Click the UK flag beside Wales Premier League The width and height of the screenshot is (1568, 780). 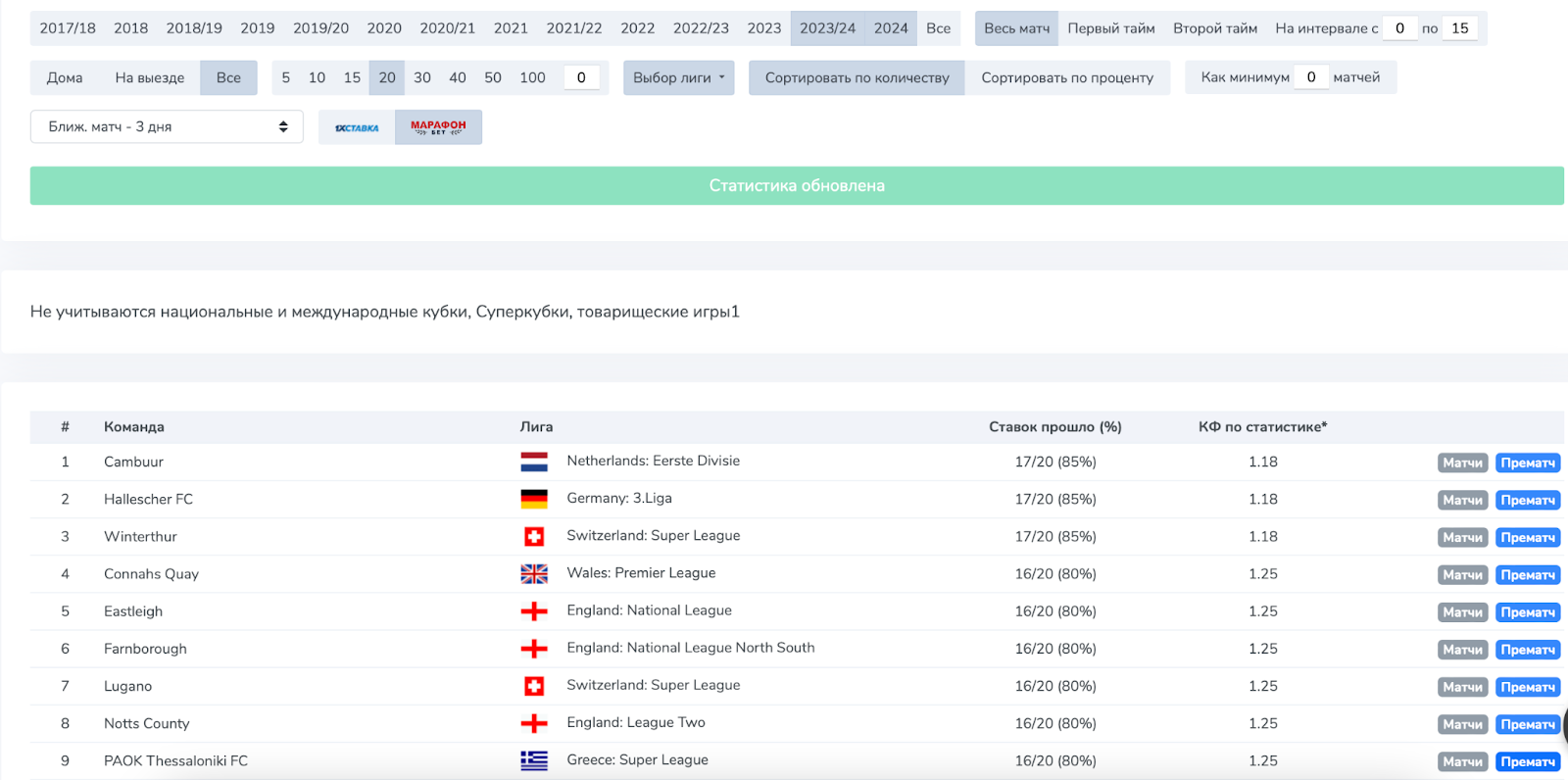534,573
